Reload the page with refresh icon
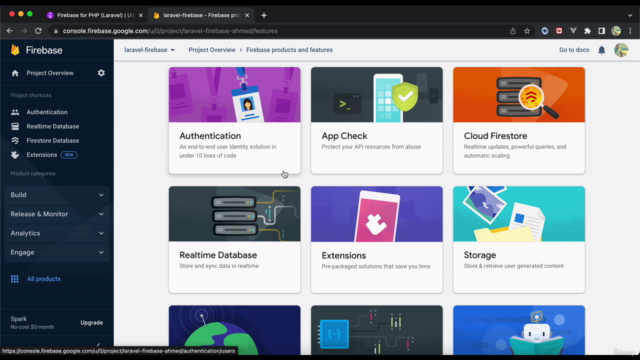The width and height of the screenshot is (640, 360). coord(38,31)
